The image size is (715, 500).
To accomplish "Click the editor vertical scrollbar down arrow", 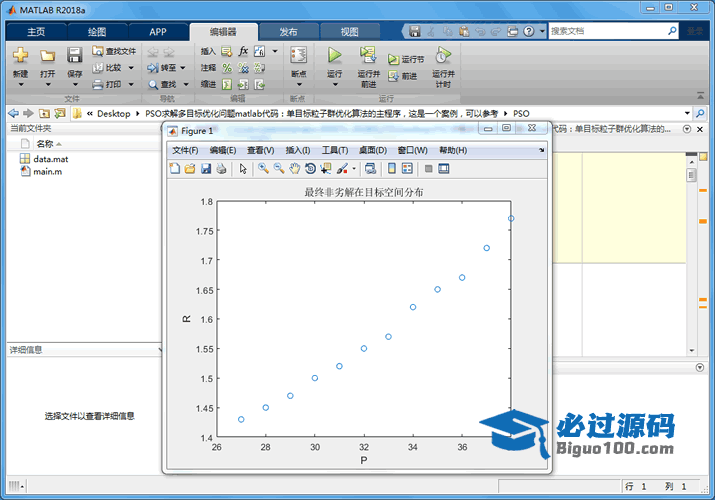I will coord(692,351).
